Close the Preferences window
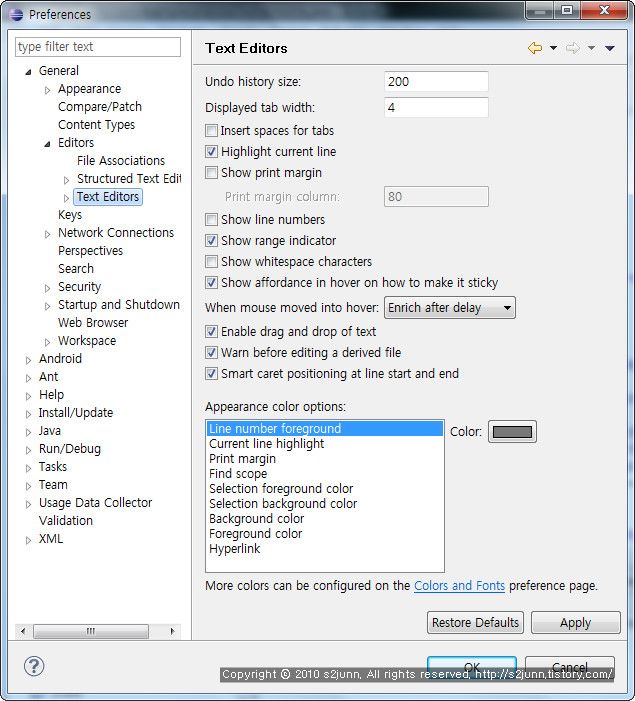 point(604,10)
